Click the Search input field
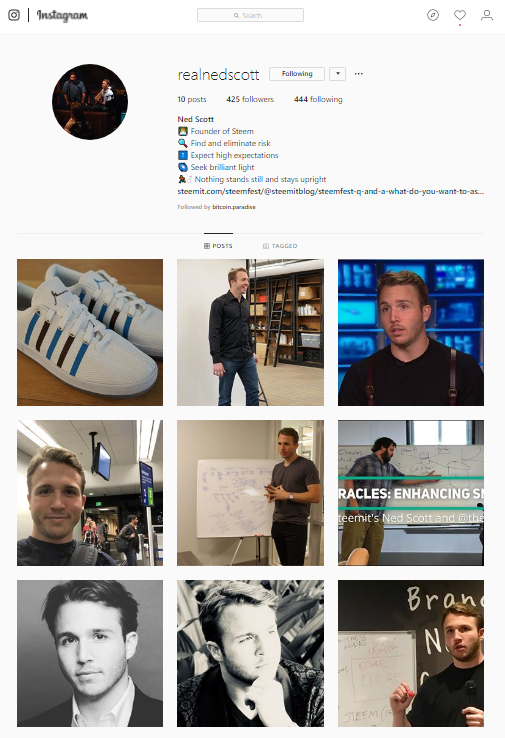 pyautogui.click(x=250, y=15)
